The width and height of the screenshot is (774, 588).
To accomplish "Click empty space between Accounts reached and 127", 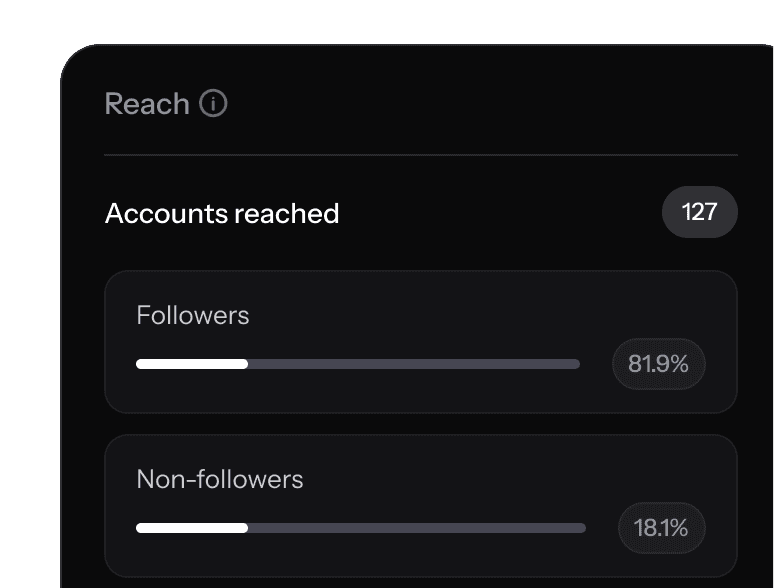I will [500, 214].
